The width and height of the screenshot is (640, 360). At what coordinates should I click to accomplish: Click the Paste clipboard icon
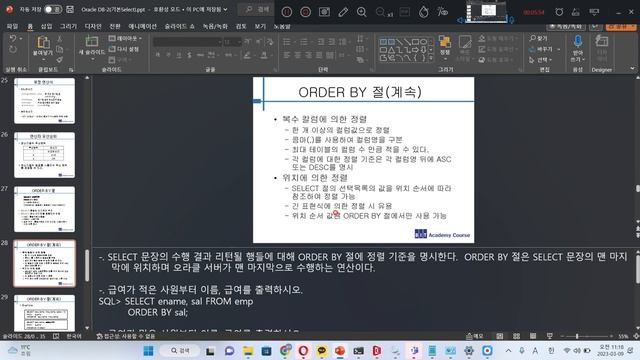(x=43, y=42)
